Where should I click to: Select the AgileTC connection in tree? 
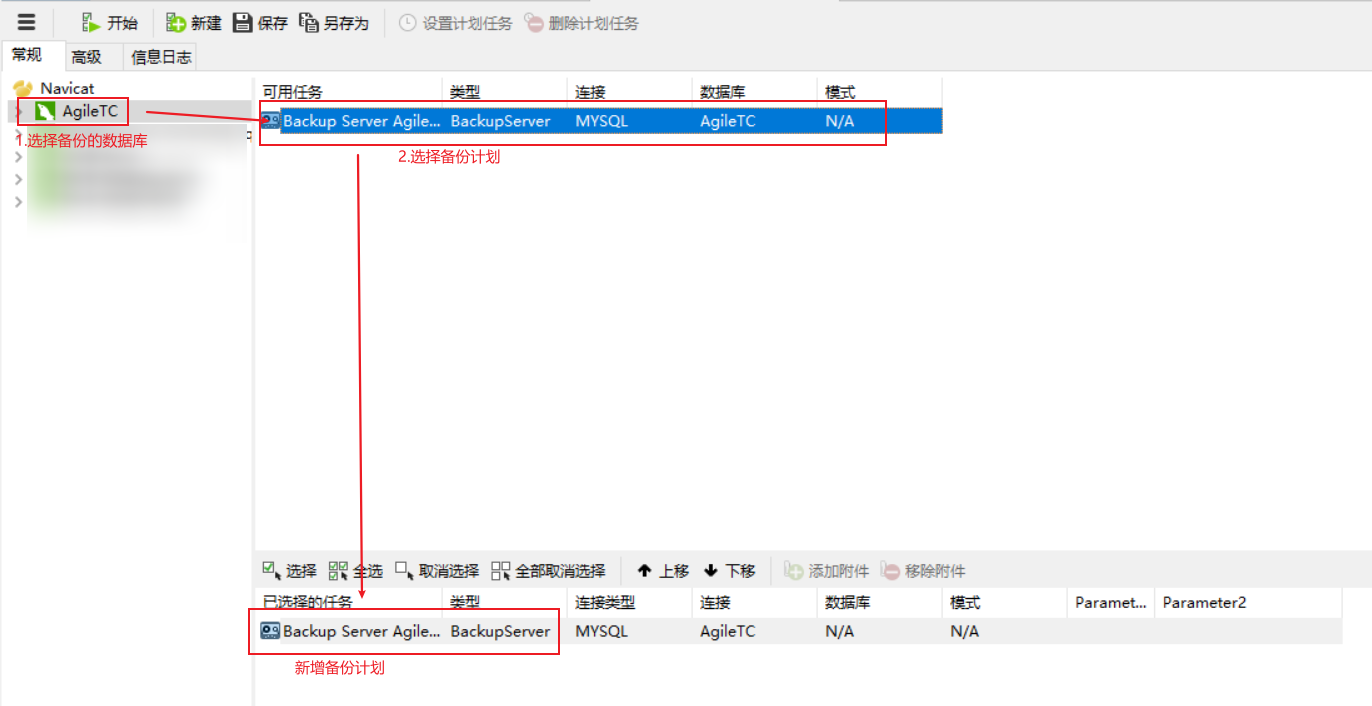89,111
